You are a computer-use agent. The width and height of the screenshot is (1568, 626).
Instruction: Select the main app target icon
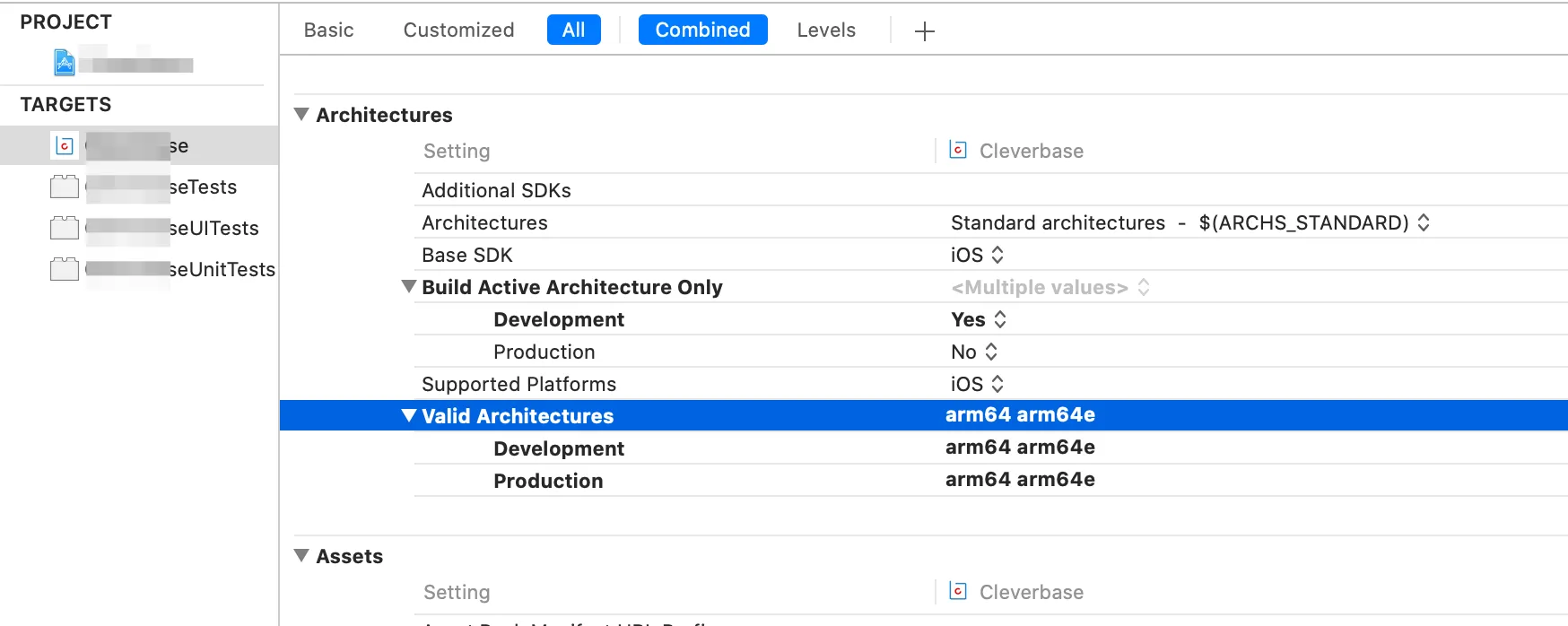point(65,145)
